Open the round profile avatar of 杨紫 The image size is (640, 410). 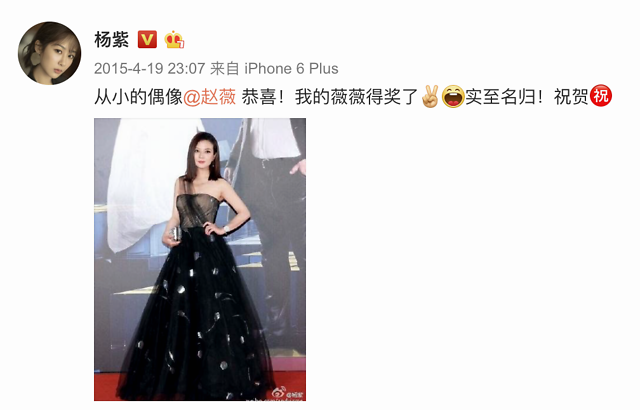coord(49,53)
